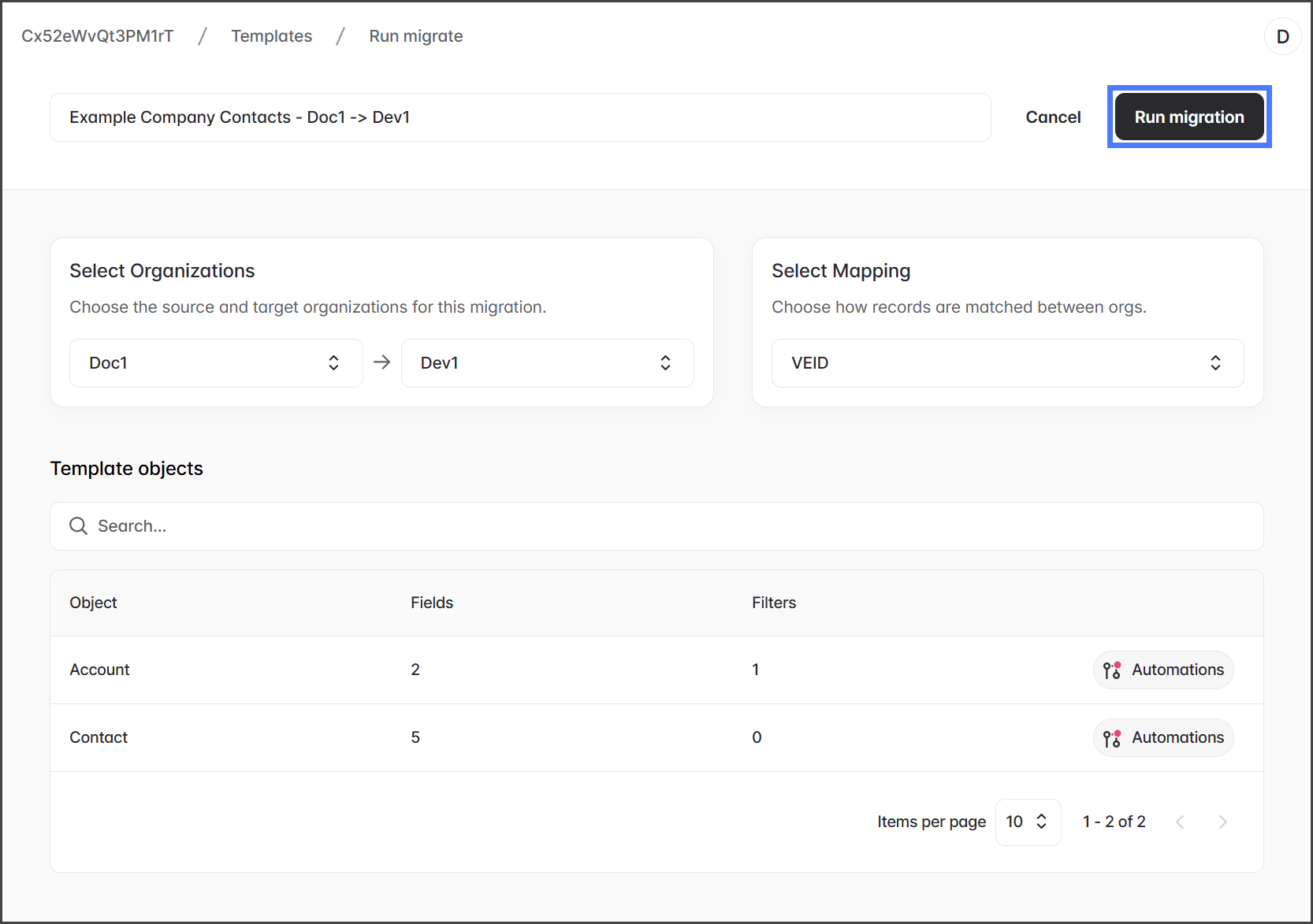Open Cx52eWvQt3PM1rT breadcrumb link
Image resolution: width=1313 pixels, height=924 pixels.
(x=98, y=36)
